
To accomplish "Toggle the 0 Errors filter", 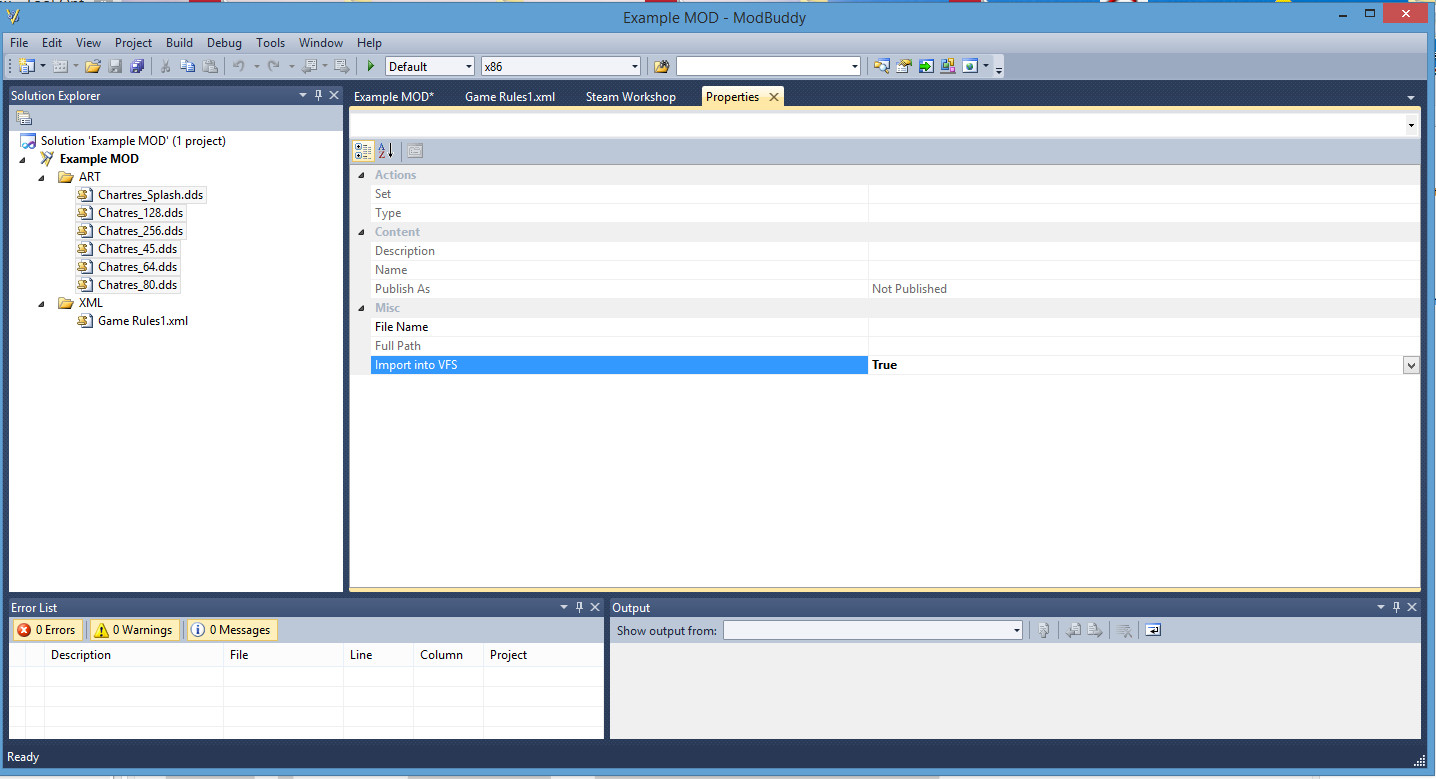I will [x=46, y=630].
